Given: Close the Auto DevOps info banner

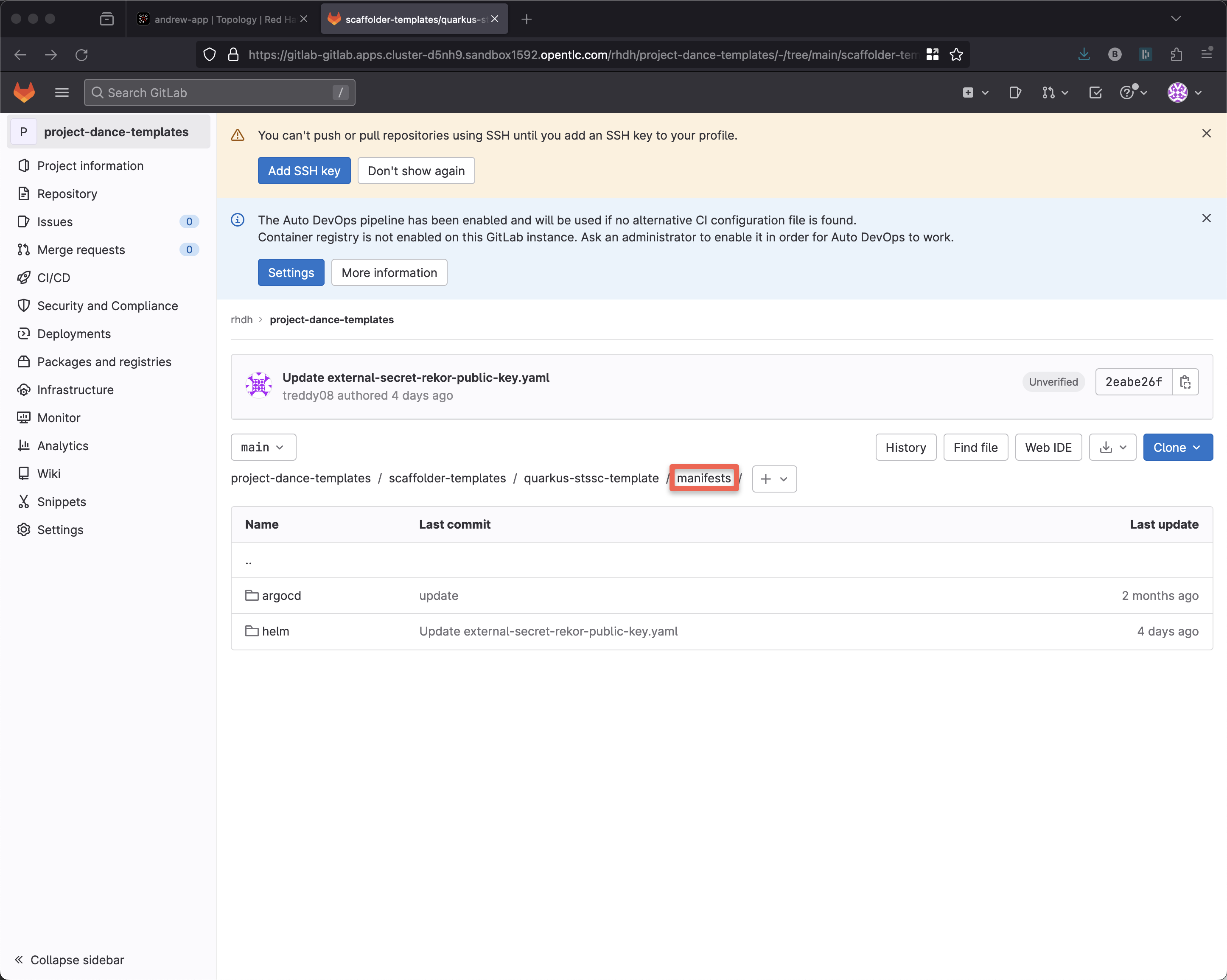Looking at the screenshot, I should [x=1206, y=218].
